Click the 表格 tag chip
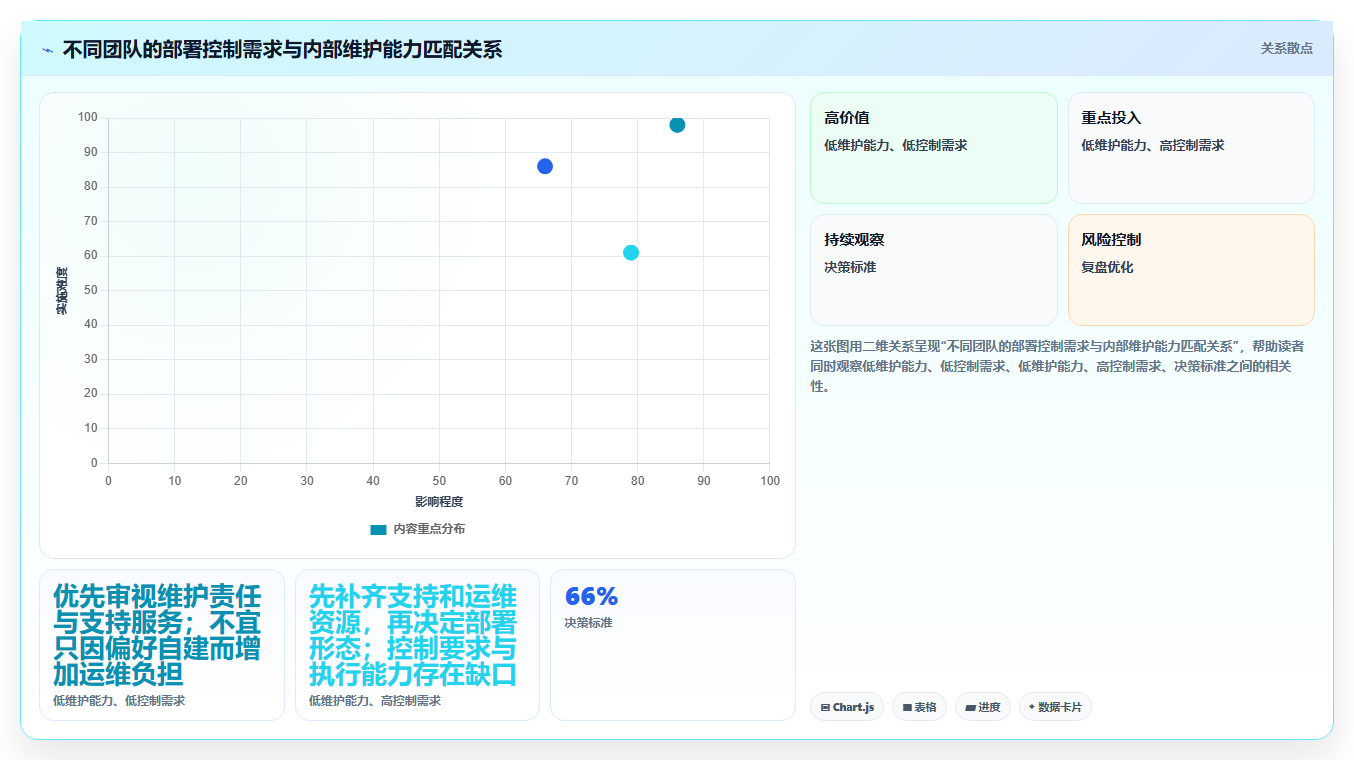Viewport: 1354px width, 760px height. click(919, 707)
